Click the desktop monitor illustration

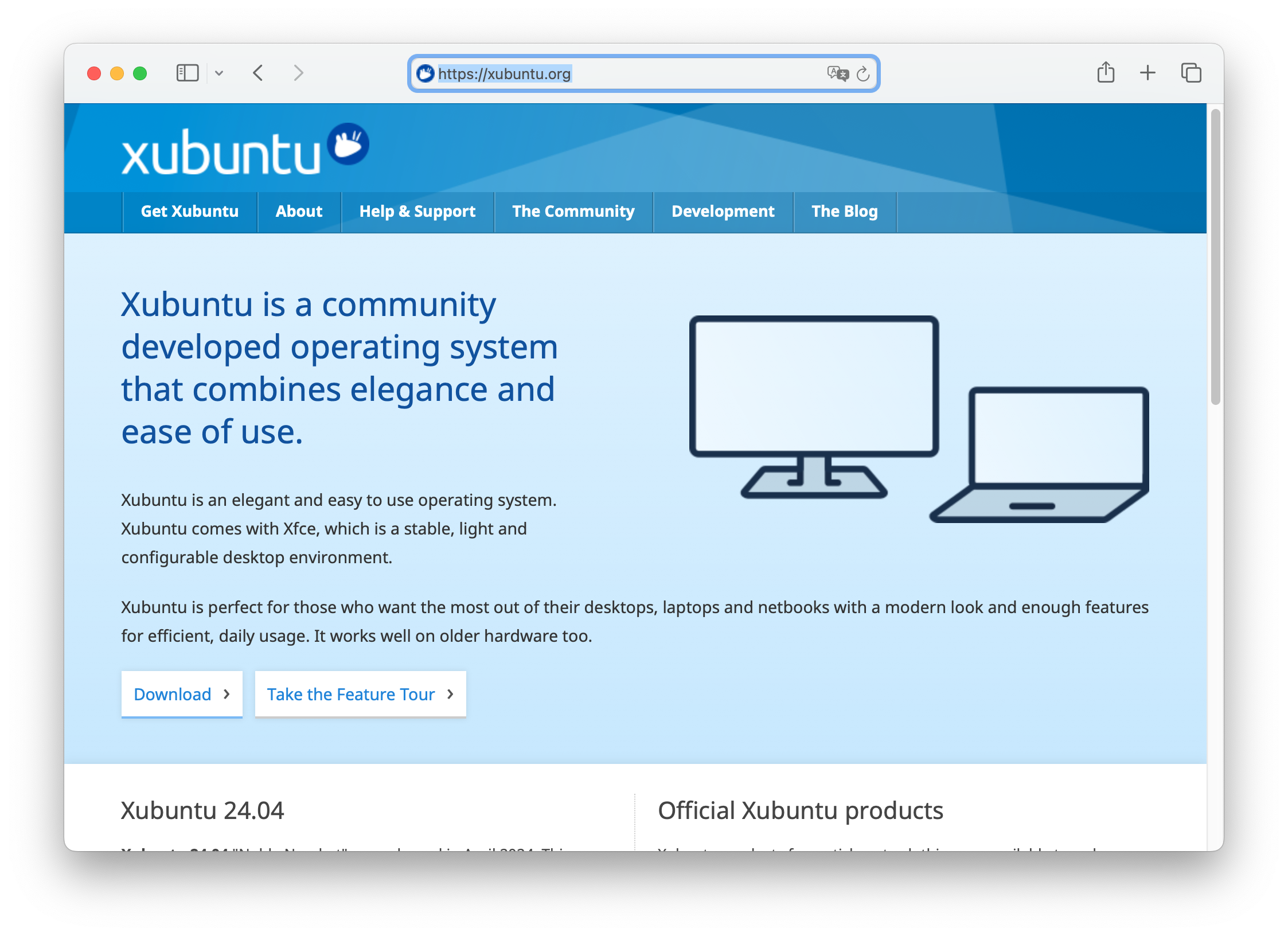click(x=814, y=406)
